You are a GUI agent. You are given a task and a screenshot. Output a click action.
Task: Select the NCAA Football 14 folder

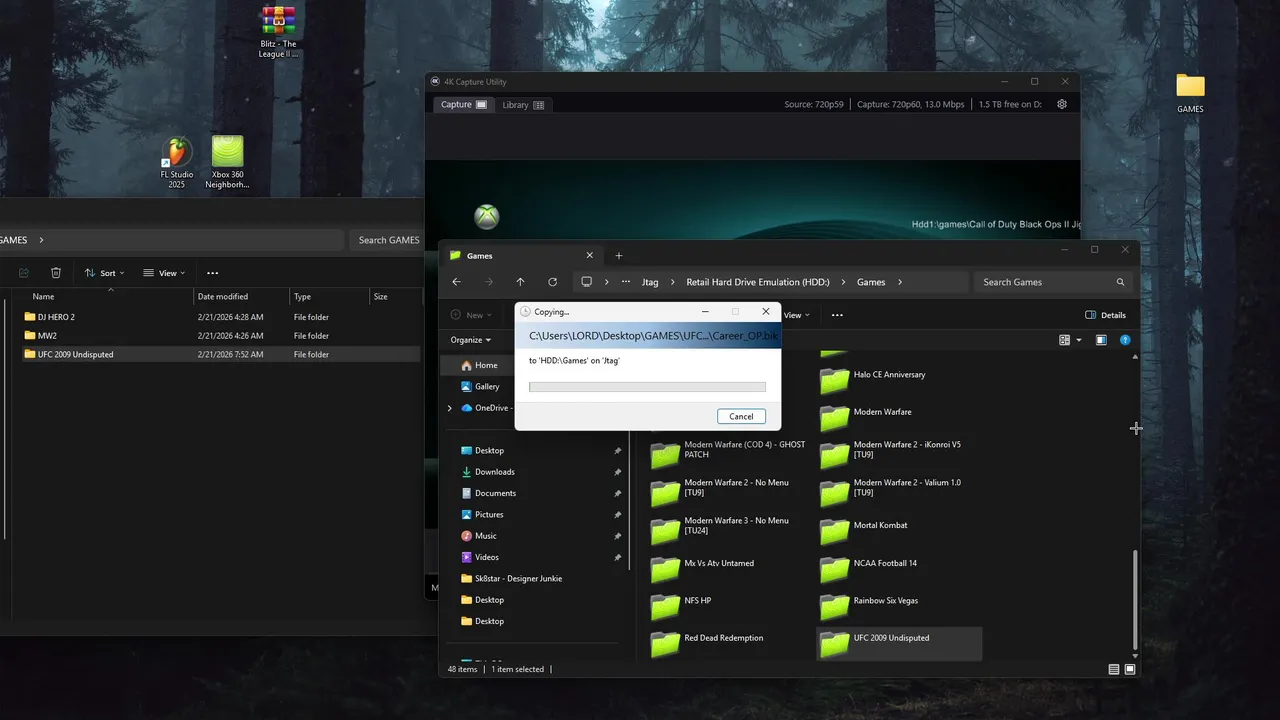[x=898, y=568]
